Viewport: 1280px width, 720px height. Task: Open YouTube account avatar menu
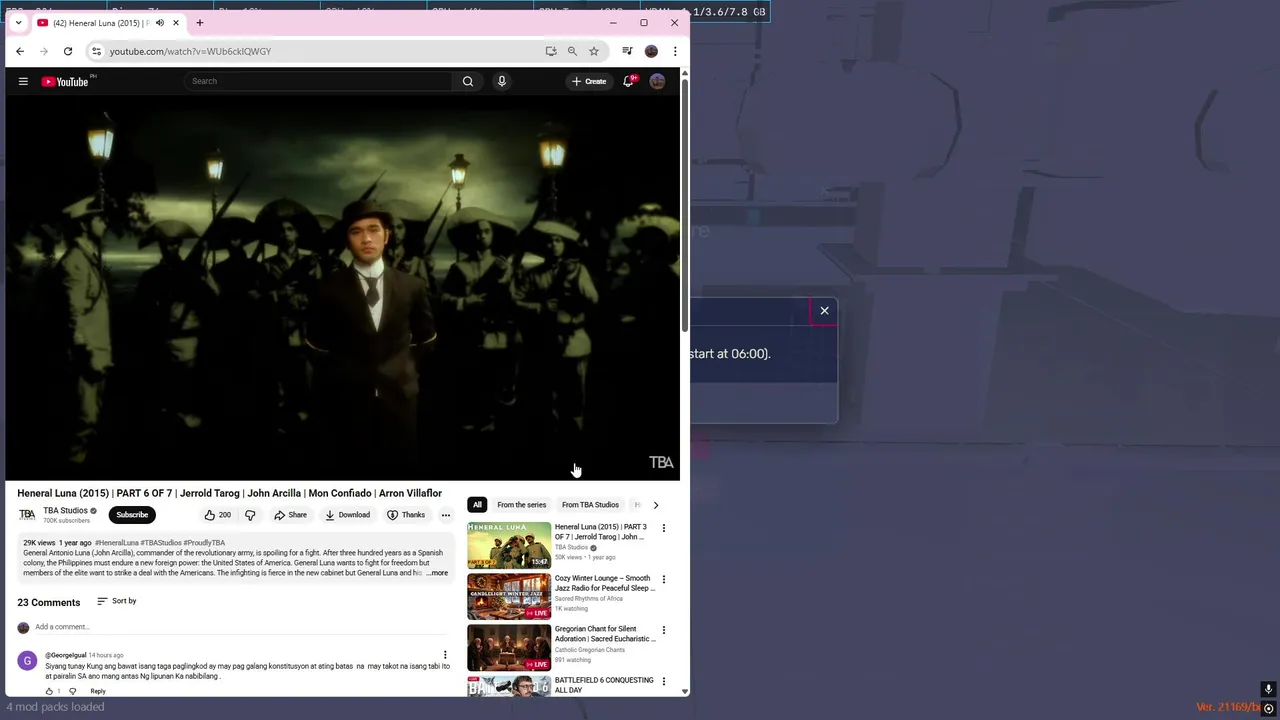657,81
